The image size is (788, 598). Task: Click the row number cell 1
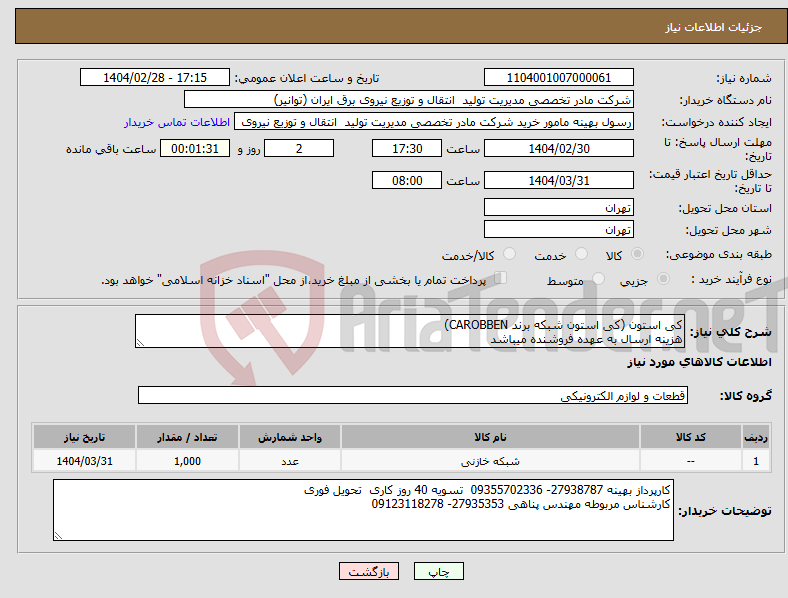[x=756, y=461]
